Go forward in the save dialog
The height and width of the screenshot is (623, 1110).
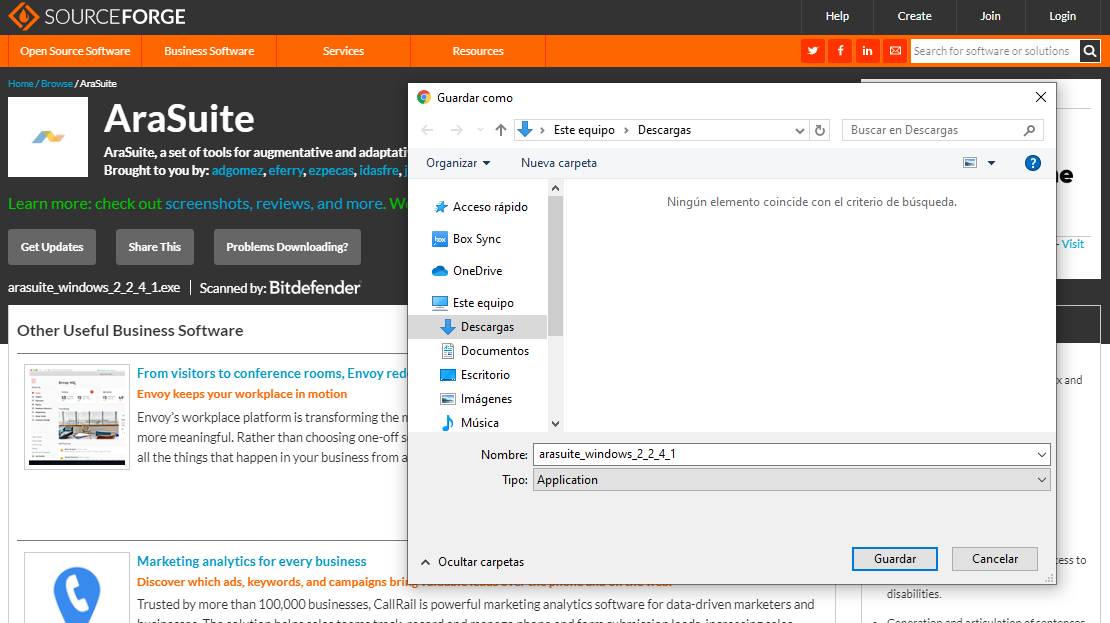457,130
